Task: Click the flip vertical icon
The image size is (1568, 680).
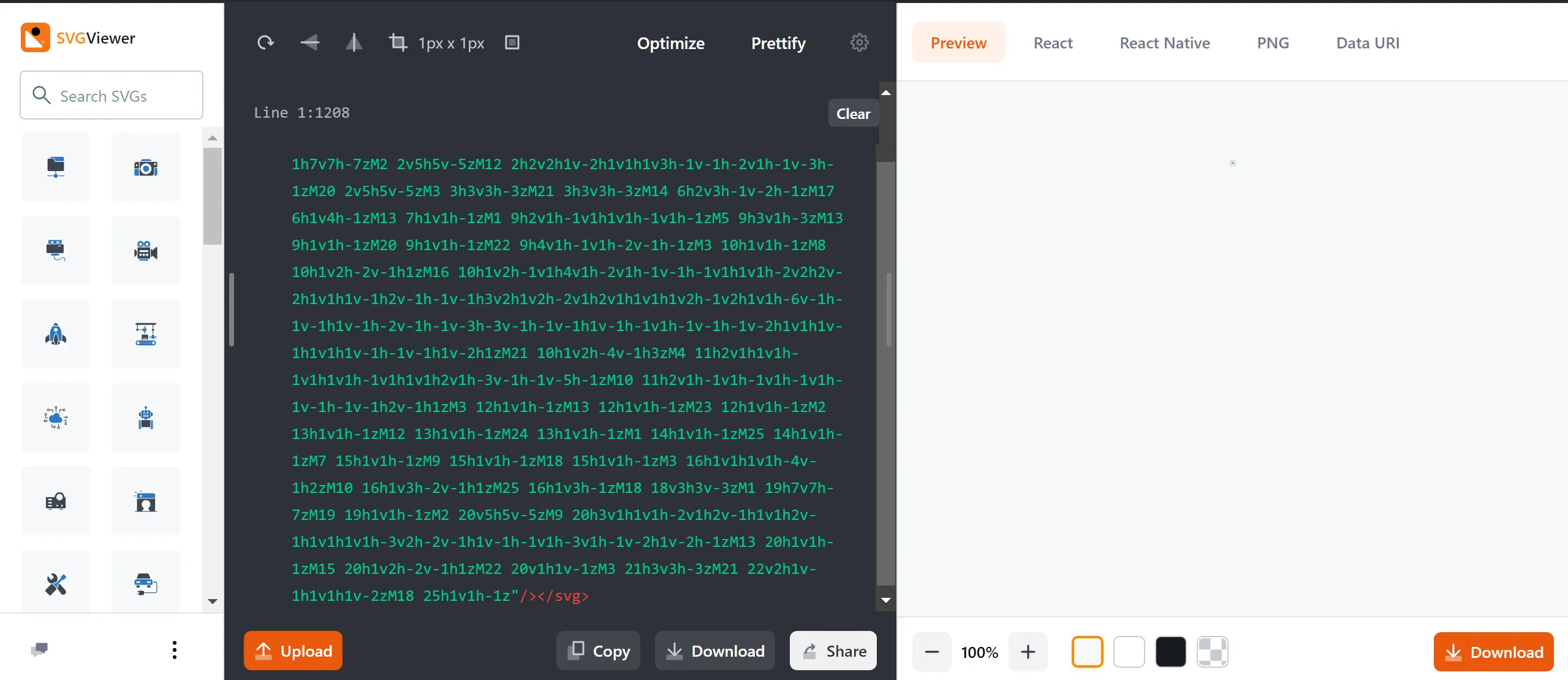Action: click(354, 42)
